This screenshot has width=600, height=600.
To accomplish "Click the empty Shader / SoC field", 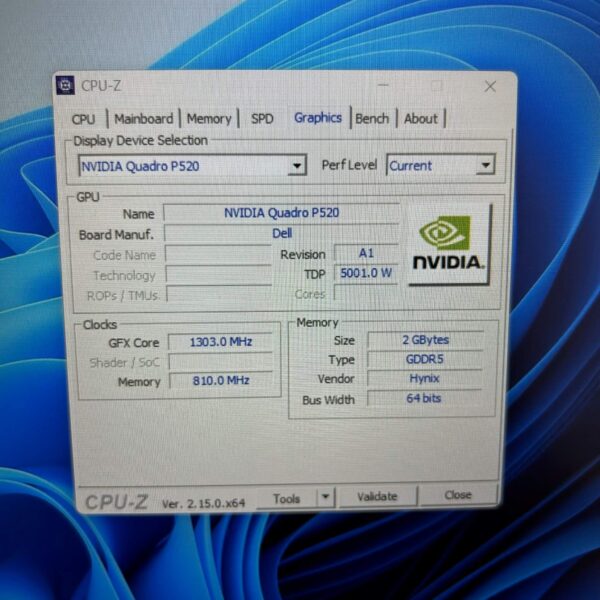I will 221,361.
